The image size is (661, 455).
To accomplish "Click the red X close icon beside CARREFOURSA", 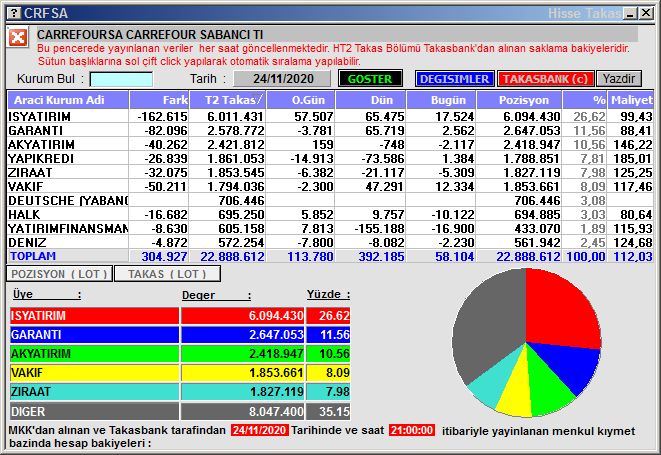I will click(x=18, y=38).
